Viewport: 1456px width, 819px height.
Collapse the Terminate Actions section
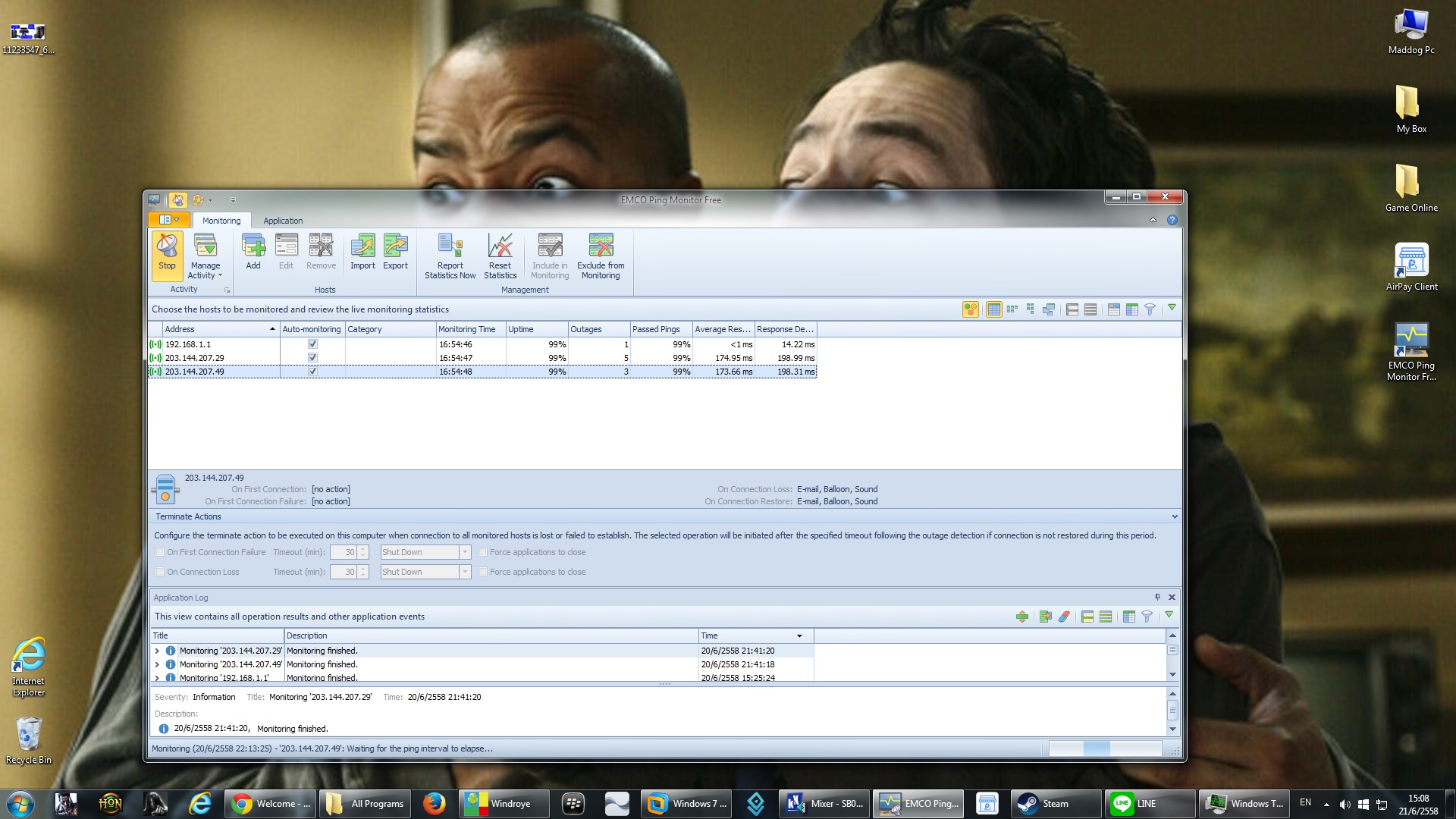[1175, 516]
